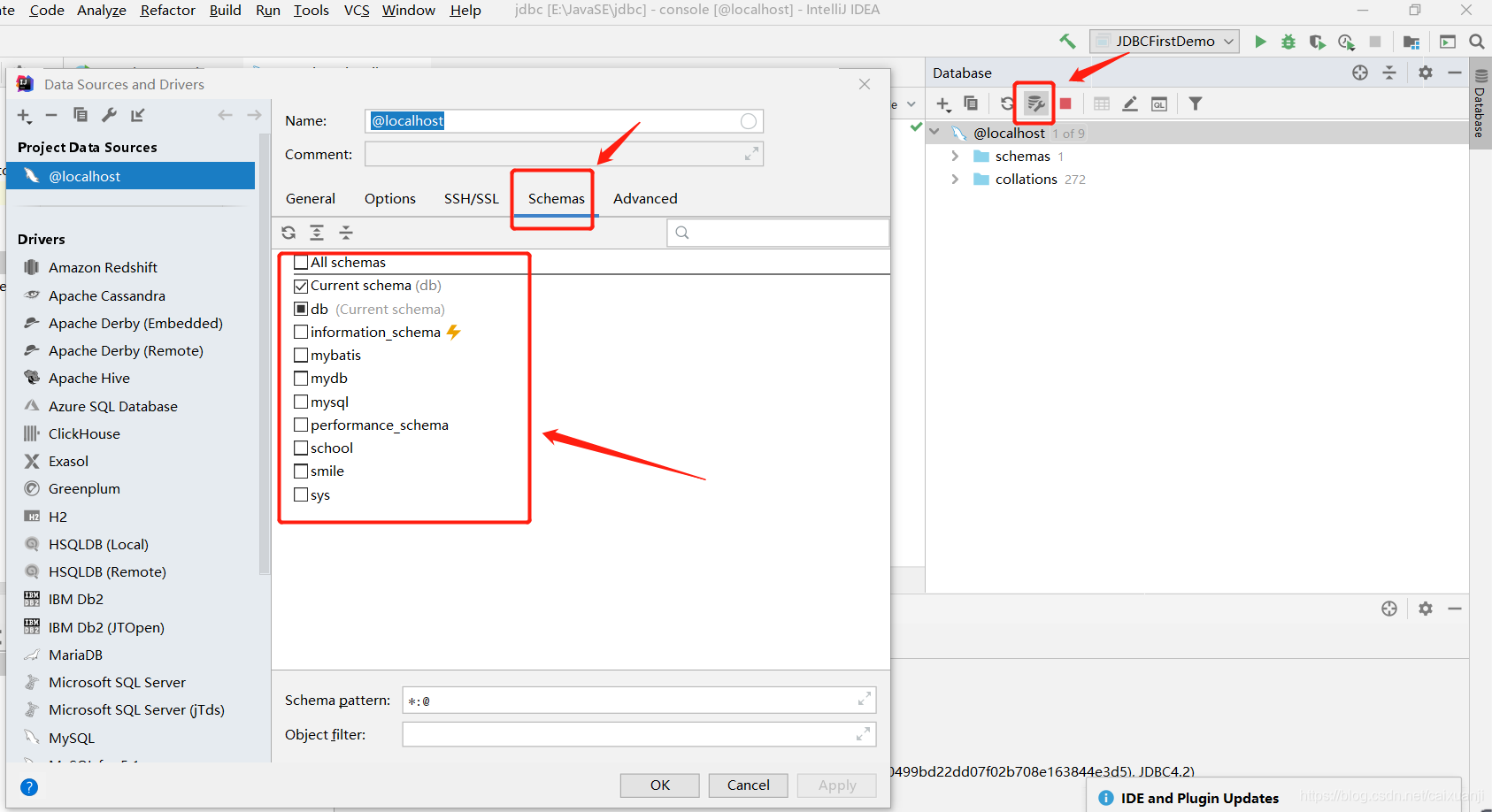Expand all schemas icon
This screenshot has height=812, width=1492.
[317, 233]
